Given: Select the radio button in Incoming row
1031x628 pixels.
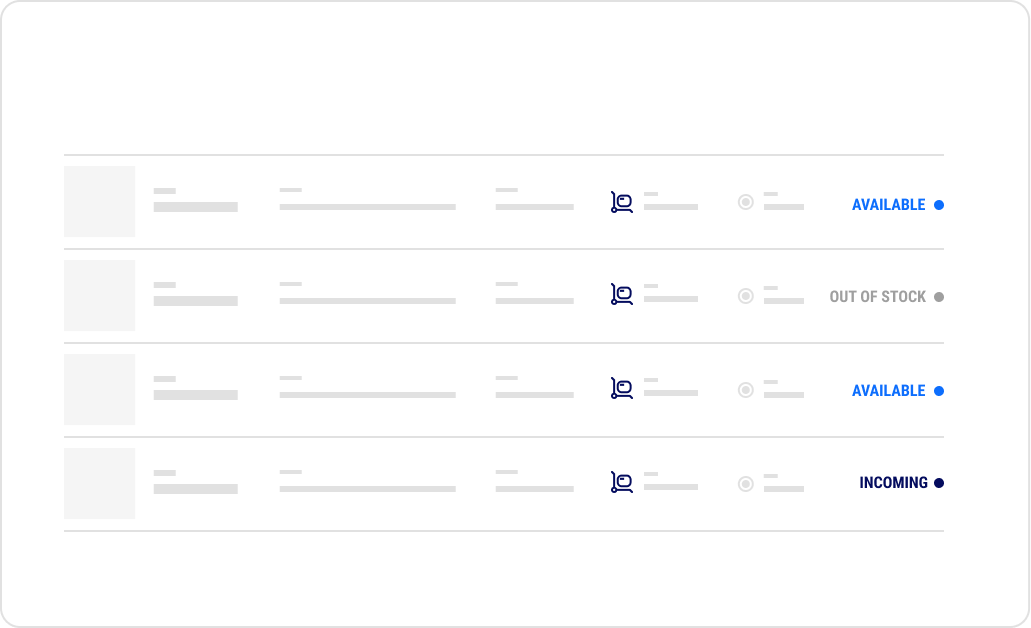Looking at the screenshot, I should [746, 484].
